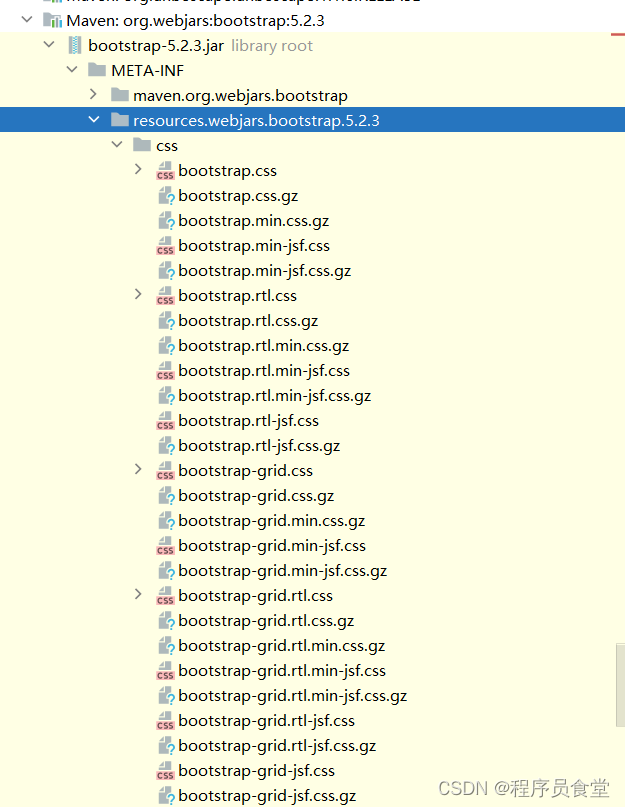625x807 pixels.
Task: Select file bootstrap-grid.rtl.min-jsf.css.gz
Action: (293, 696)
